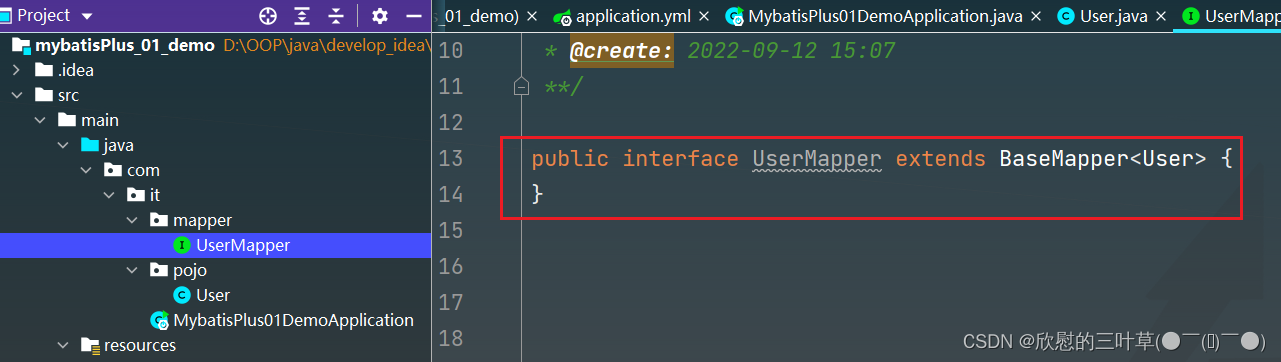This screenshot has height=362, width=1281.
Task: Click the comment fold marker on line 11
Action: [x=520, y=87]
